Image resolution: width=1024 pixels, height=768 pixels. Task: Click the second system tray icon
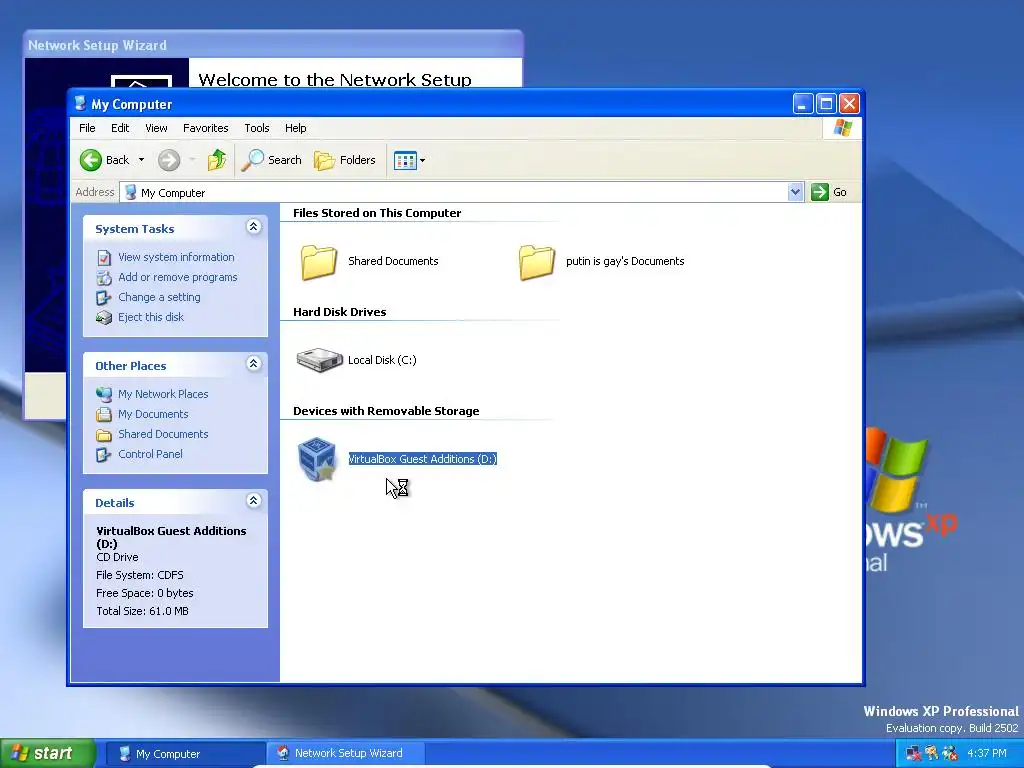pos(932,753)
